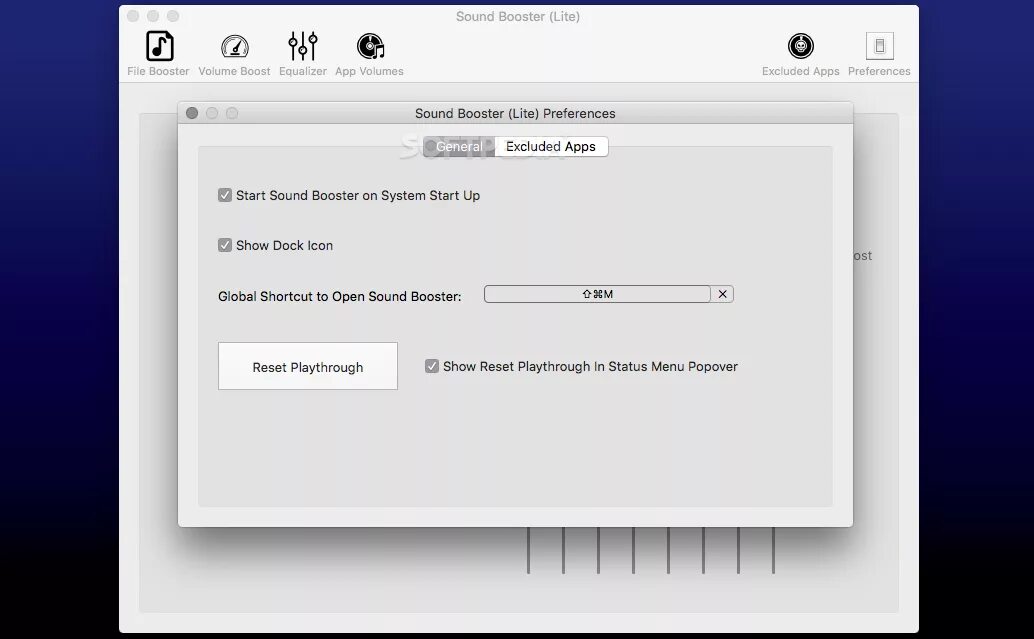Viewport: 1034px width, 639px height.
Task: Uncheck the Show Dock Icon checkbox
Action: tap(225, 245)
